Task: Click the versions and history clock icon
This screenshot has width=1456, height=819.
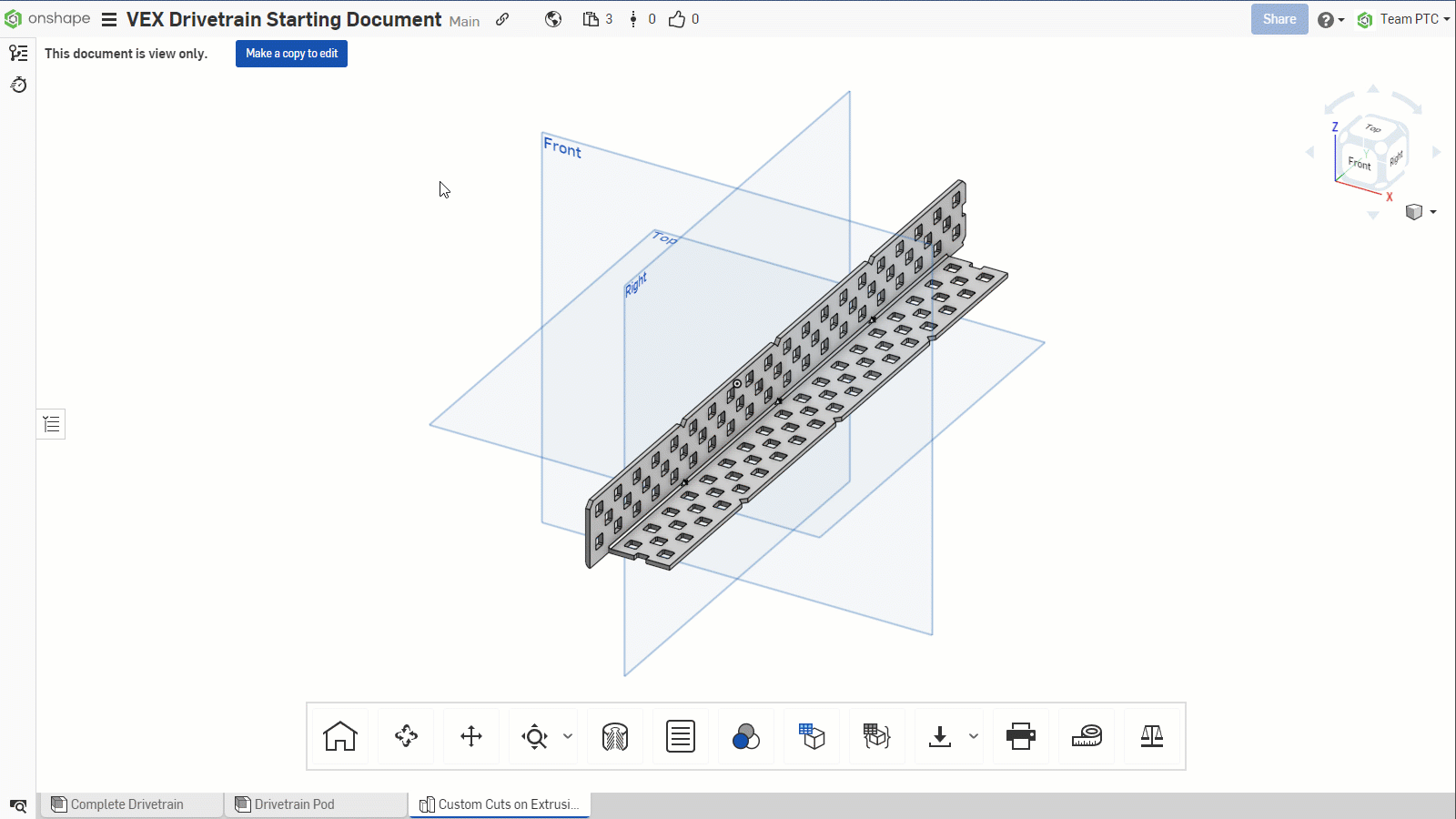Action: [x=18, y=85]
